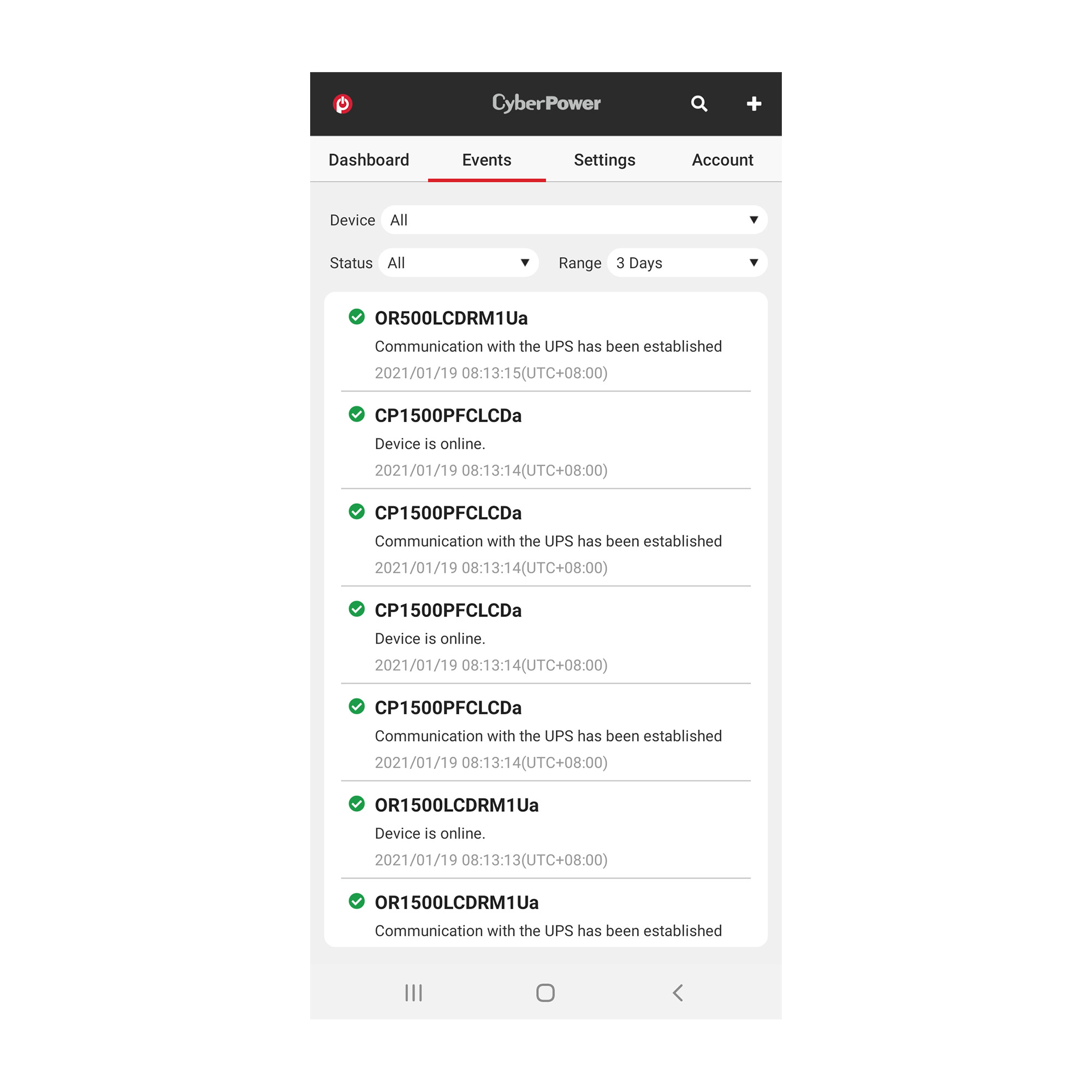Expand the Range dropdown showing 3 Days
Image resolution: width=1092 pixels, height=1092 pixels.
point(687,263)
